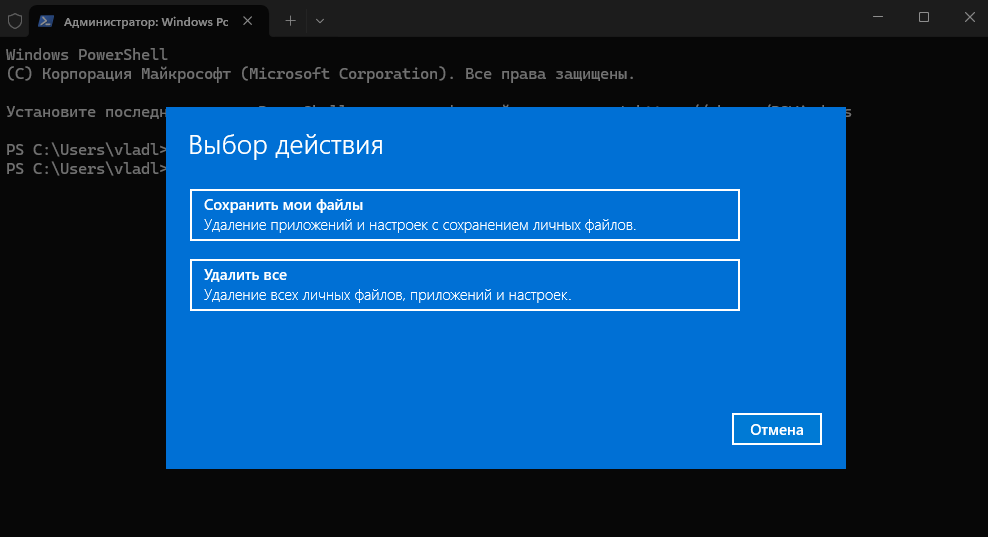Click the "Удаление всех личных файлов" description
988x537 pixels.
point(387,295)
